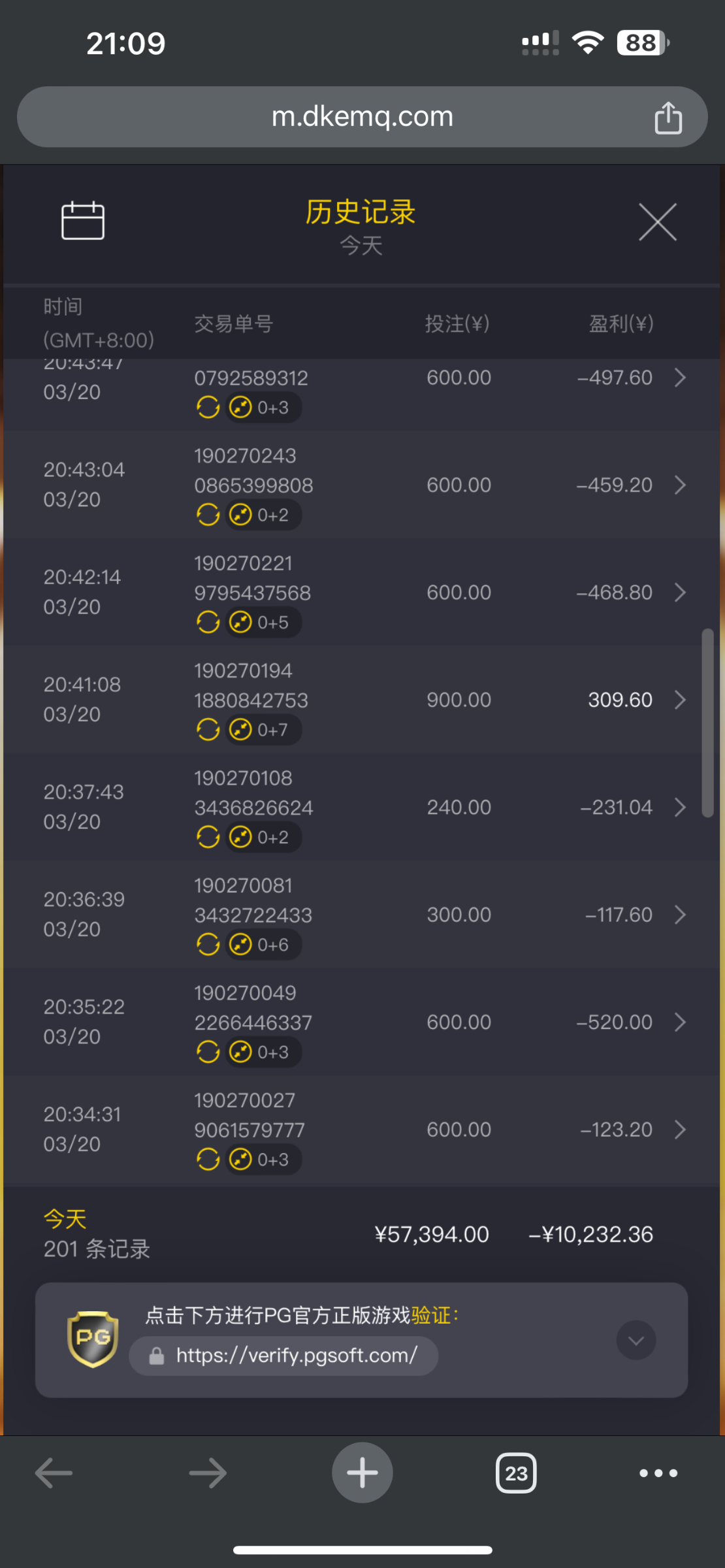Open browser more options menu
This screenshot has width=725, height=1568.
click(x=658, y=1473)
